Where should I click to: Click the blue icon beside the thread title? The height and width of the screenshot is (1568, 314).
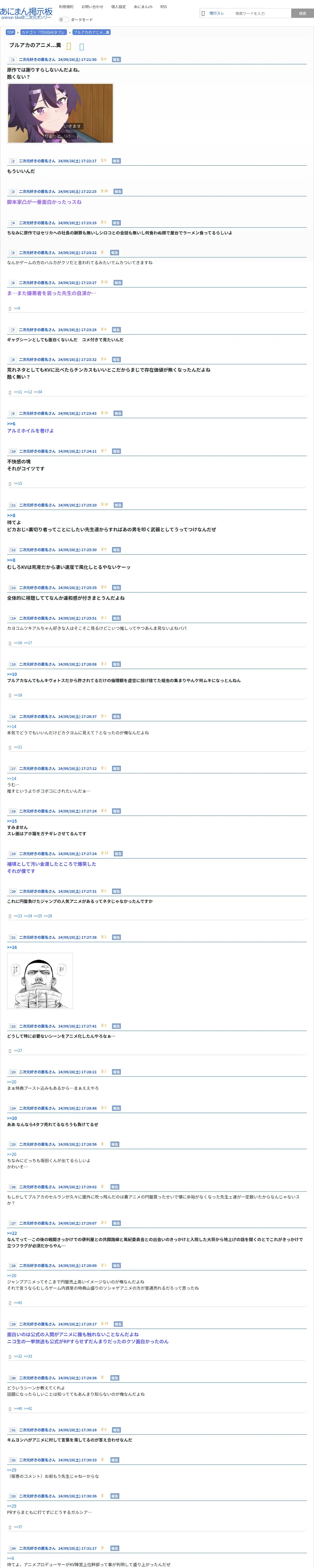tap(82, 46)
